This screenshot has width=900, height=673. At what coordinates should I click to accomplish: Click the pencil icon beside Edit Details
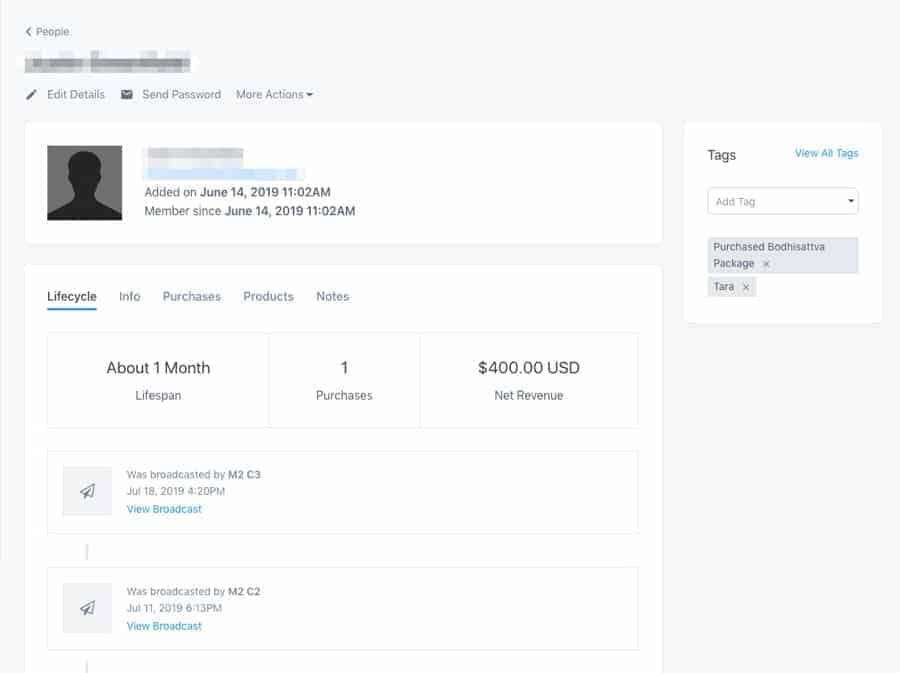pyautogui.click(x=32, y=95)
